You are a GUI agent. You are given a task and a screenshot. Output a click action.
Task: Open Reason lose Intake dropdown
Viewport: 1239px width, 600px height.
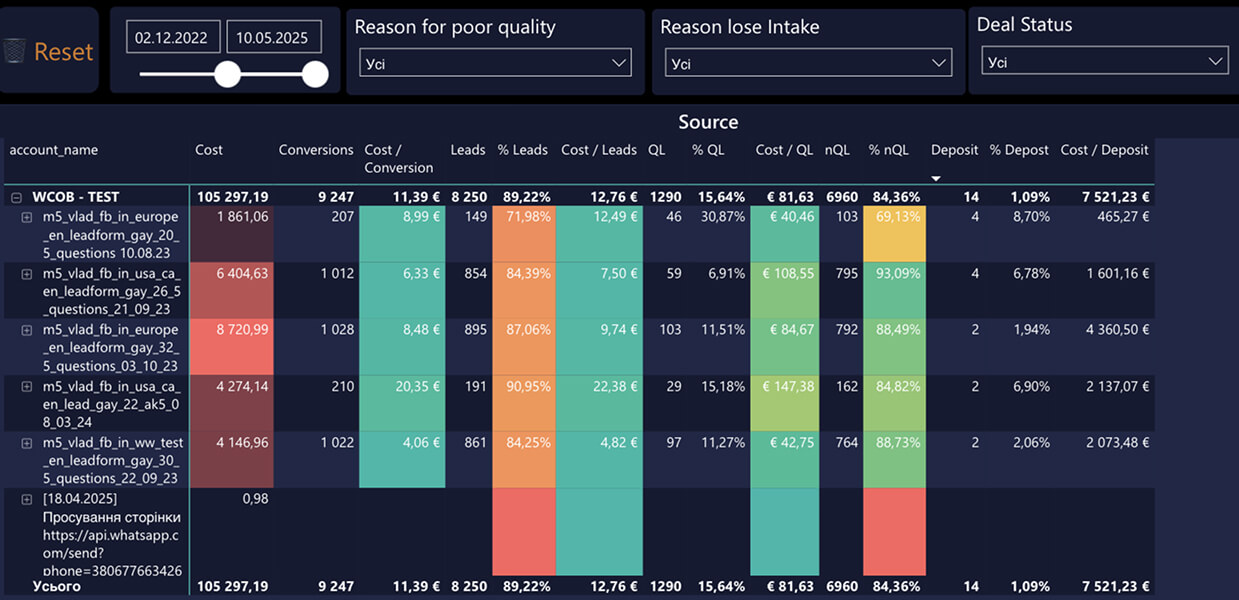808,64
